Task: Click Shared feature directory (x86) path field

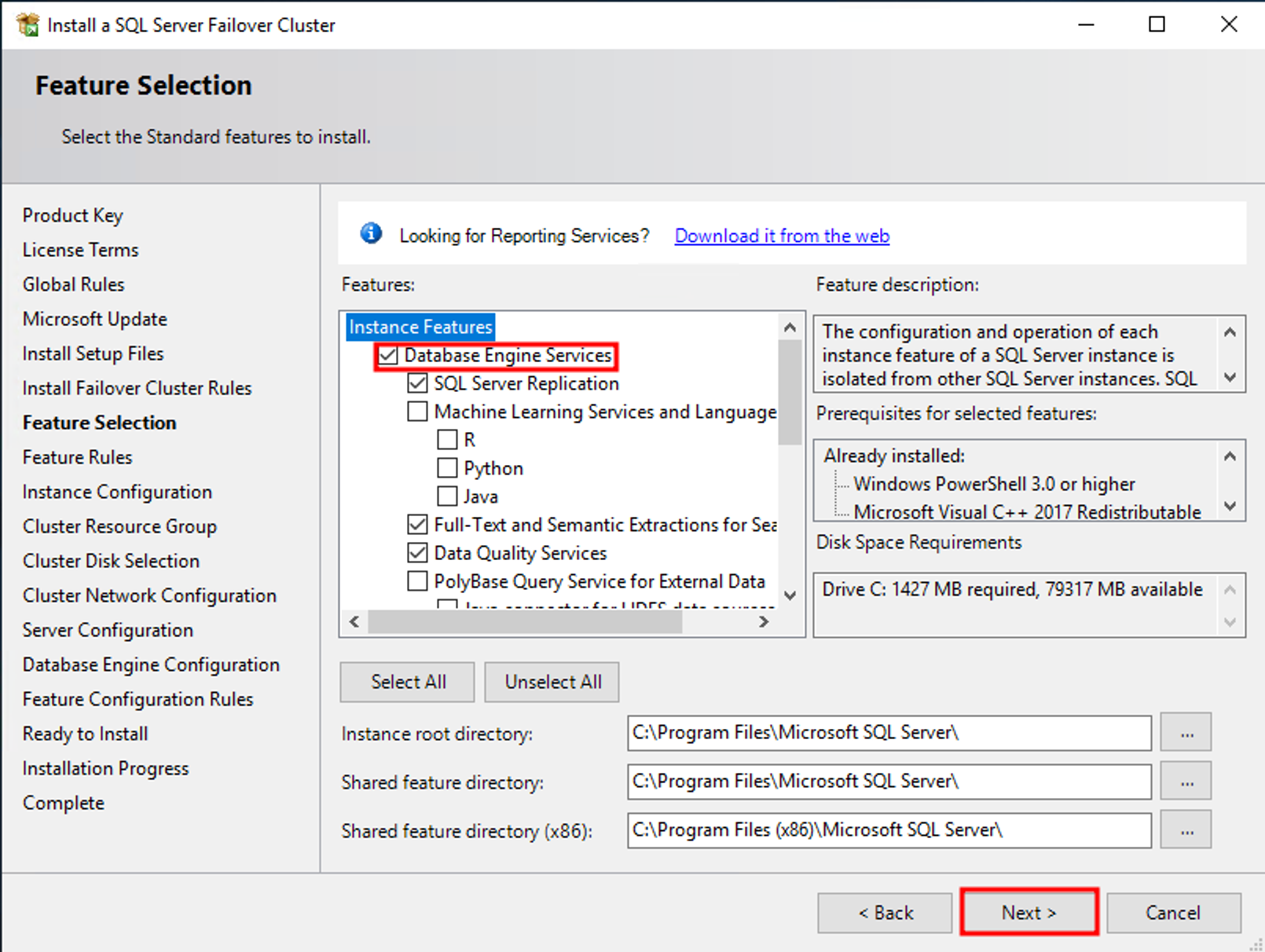Action: coord(889,830)
